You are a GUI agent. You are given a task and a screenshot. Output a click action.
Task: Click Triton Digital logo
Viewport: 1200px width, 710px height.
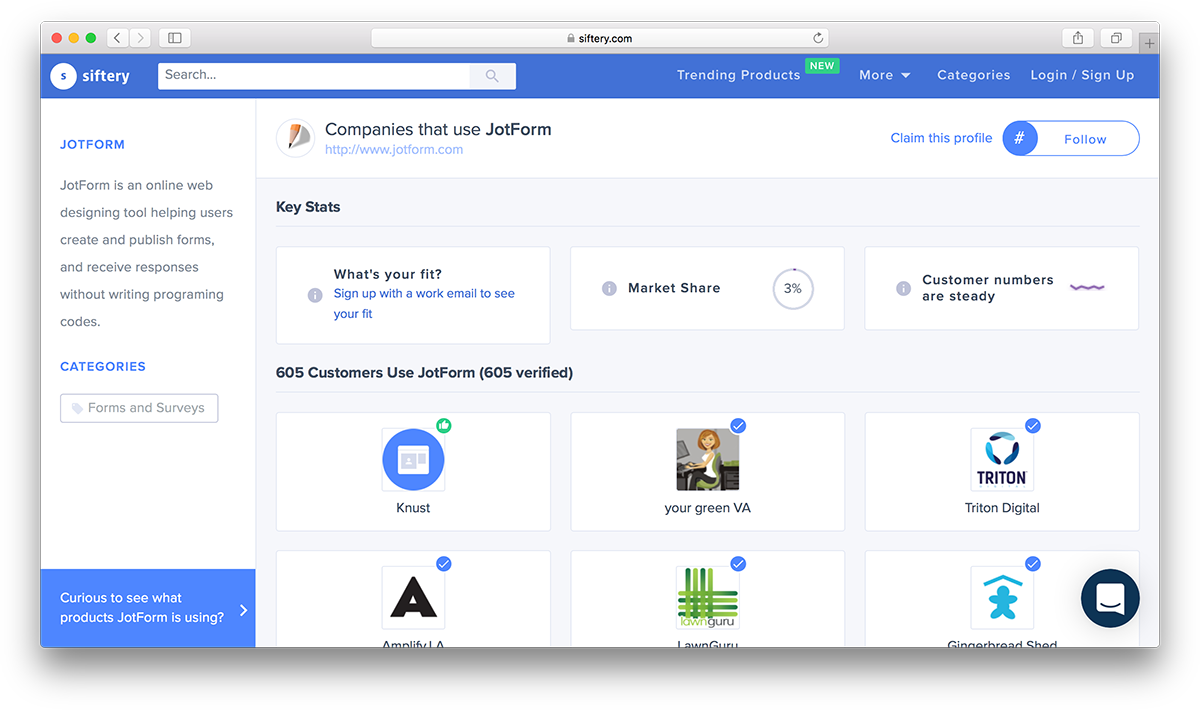[1002, 459]
